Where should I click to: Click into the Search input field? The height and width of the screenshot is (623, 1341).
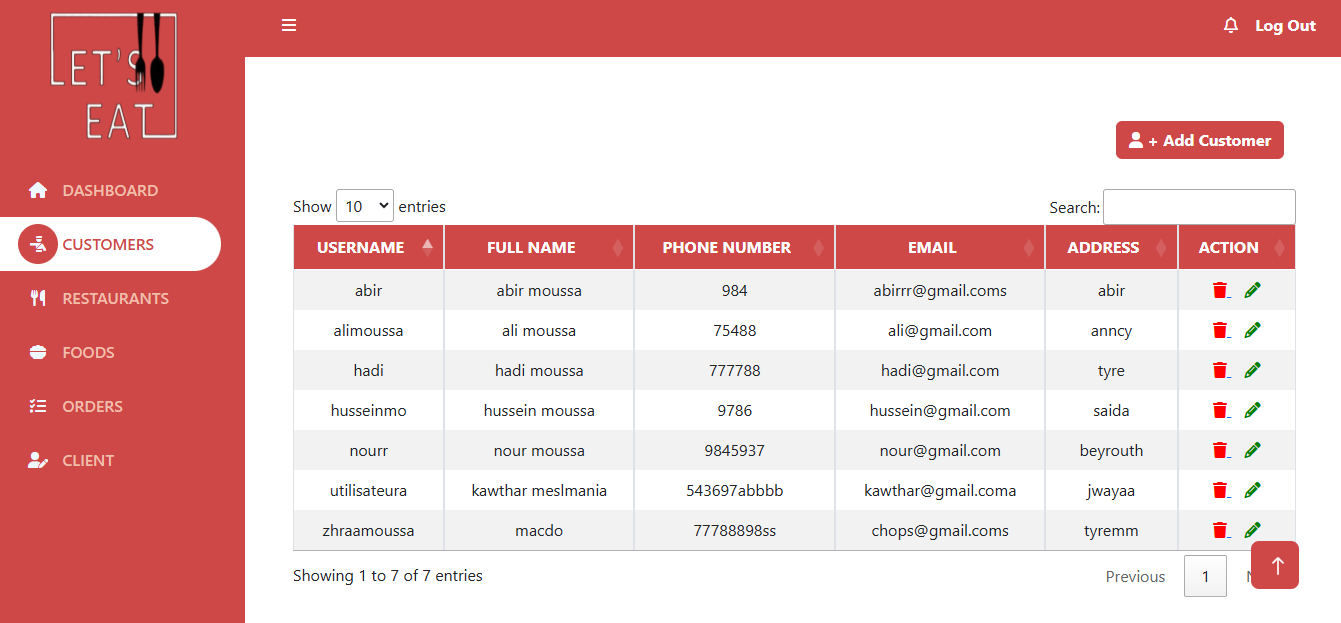pos(1198,207)
